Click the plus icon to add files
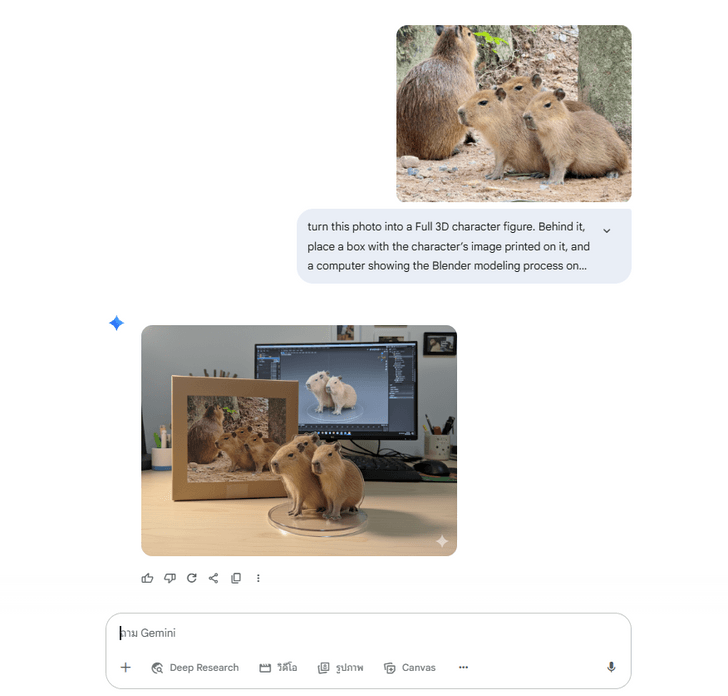 [126, 667]
